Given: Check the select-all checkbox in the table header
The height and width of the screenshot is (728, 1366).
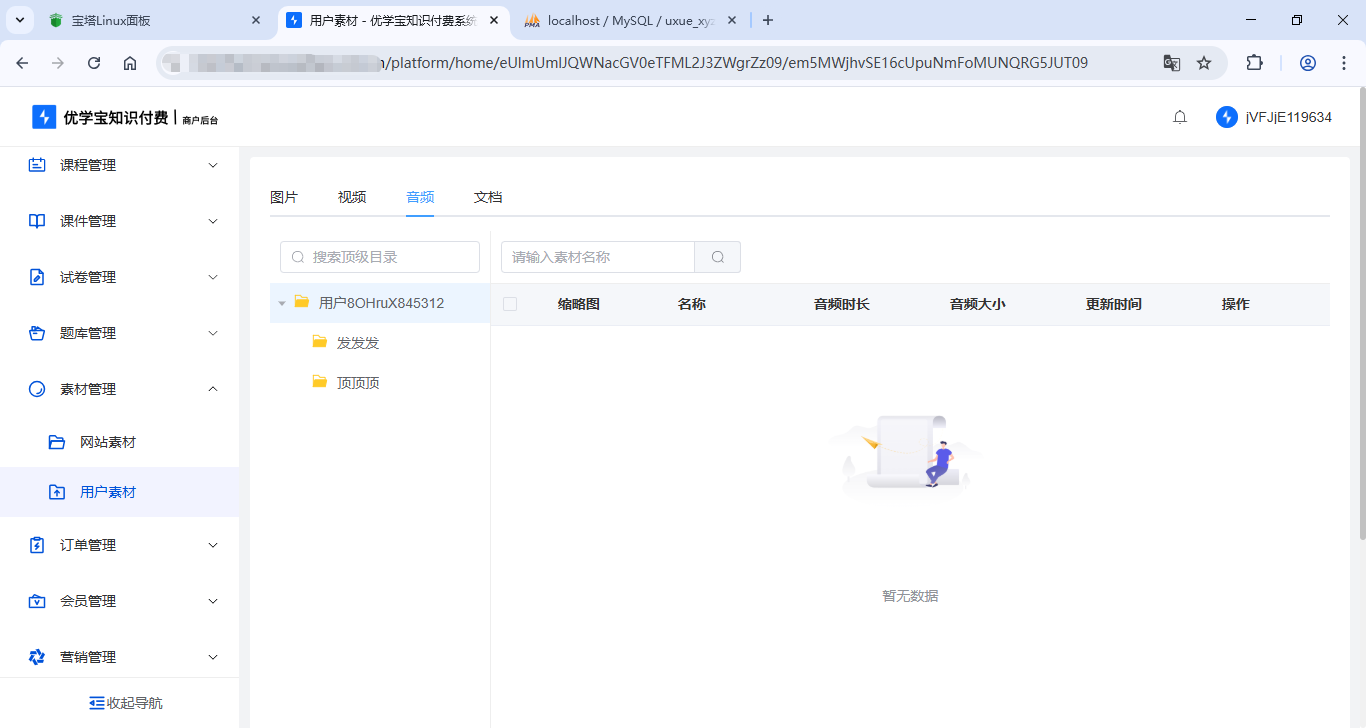Looking at the screenshot, I should click(510, 303).
